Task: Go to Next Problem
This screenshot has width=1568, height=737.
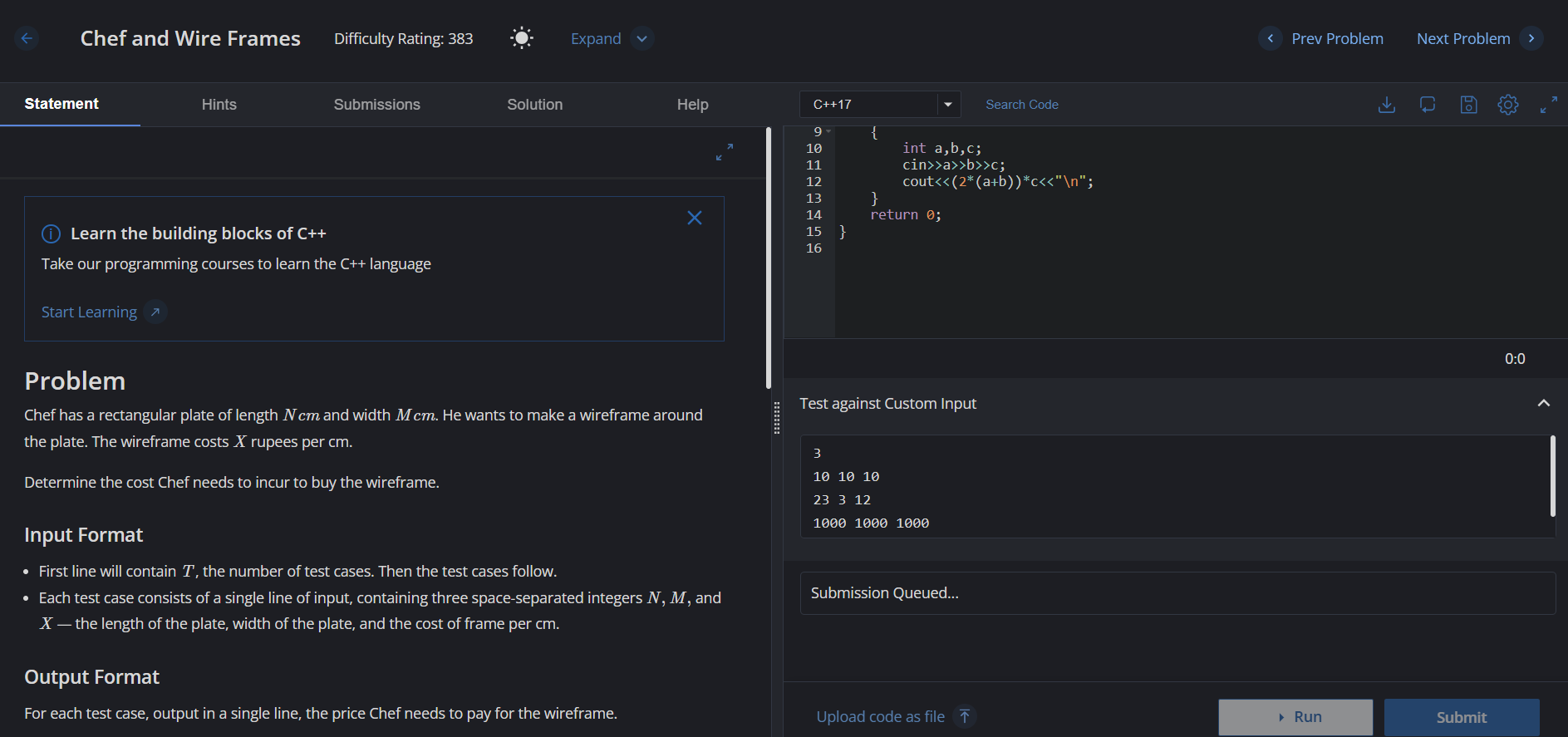Action: click(x=1463, y=38)
